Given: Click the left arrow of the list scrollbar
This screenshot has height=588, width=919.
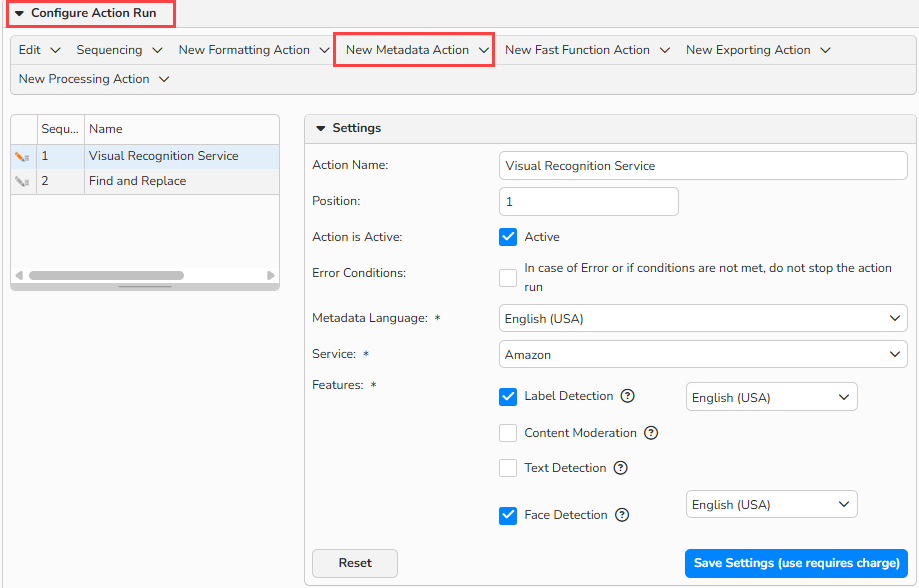Looking at the screenshot, I should [19, 276].
